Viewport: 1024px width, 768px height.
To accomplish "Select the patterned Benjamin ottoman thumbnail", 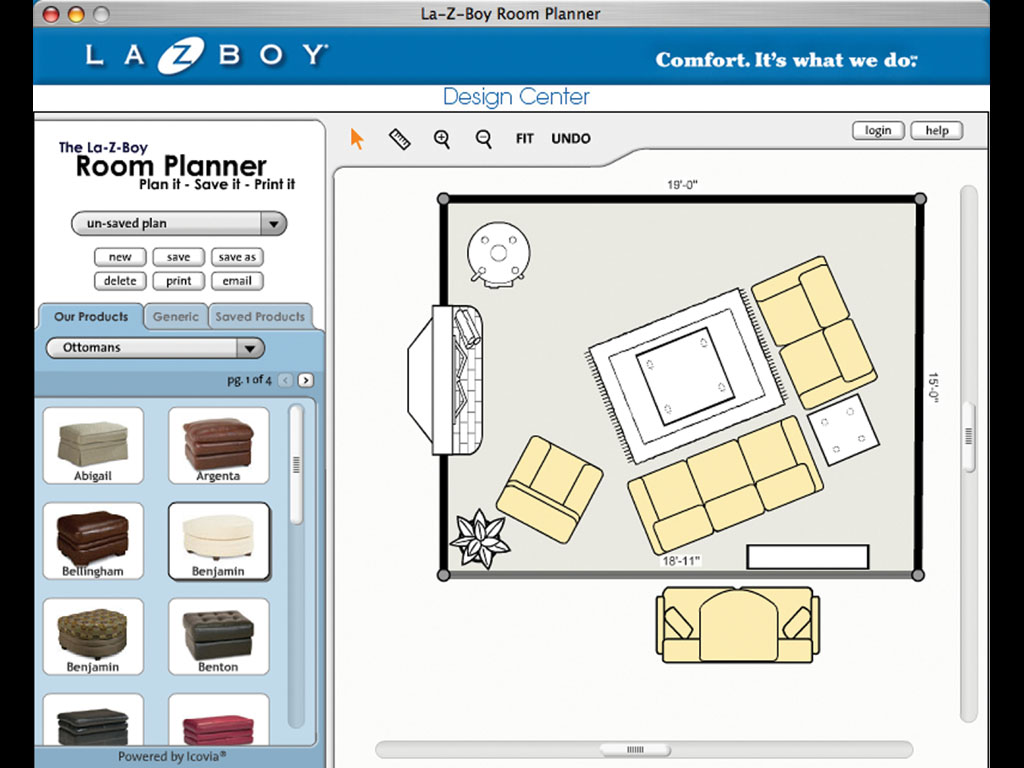I will [x=93, y=636].
